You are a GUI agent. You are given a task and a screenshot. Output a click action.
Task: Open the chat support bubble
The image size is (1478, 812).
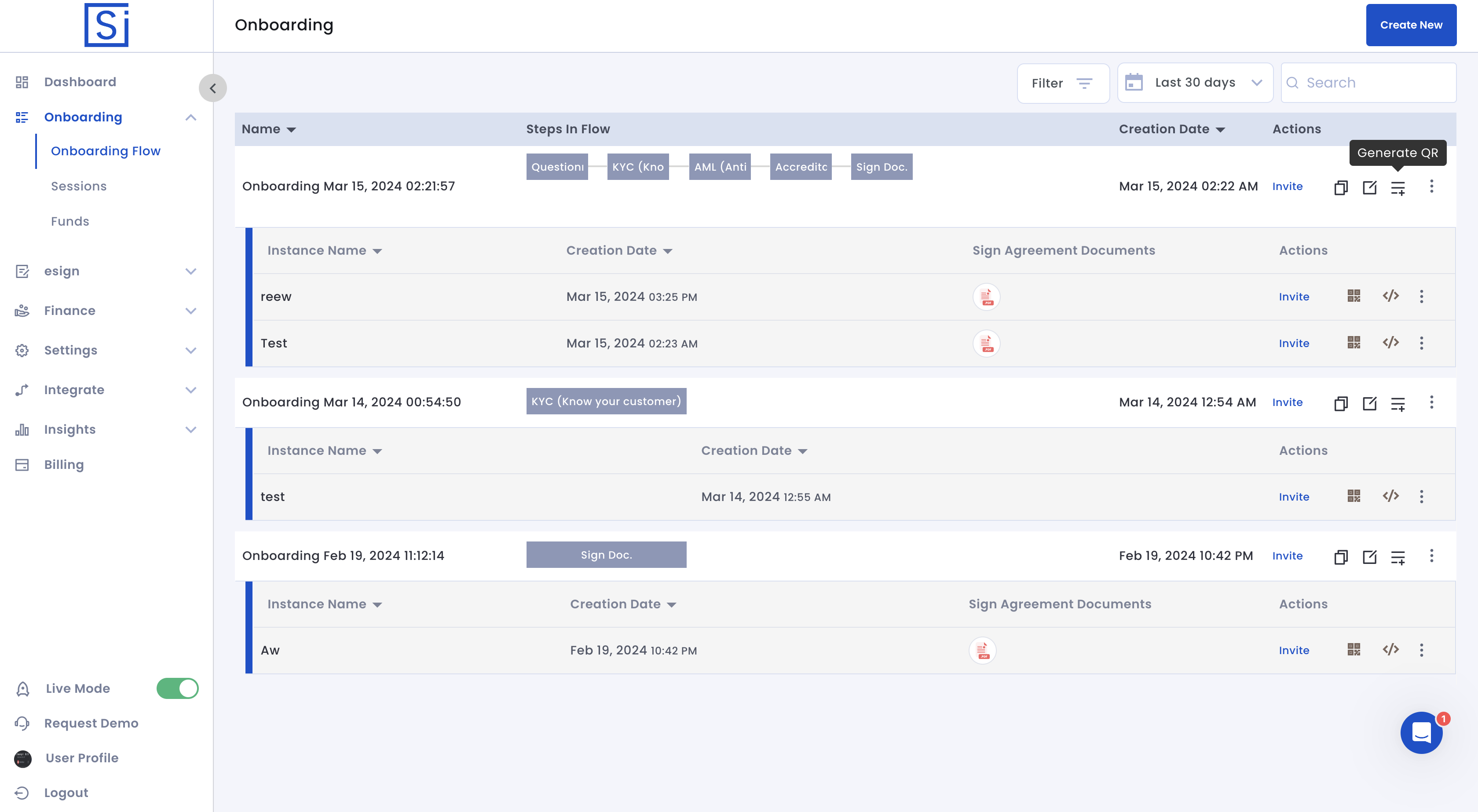[1421, 733]
